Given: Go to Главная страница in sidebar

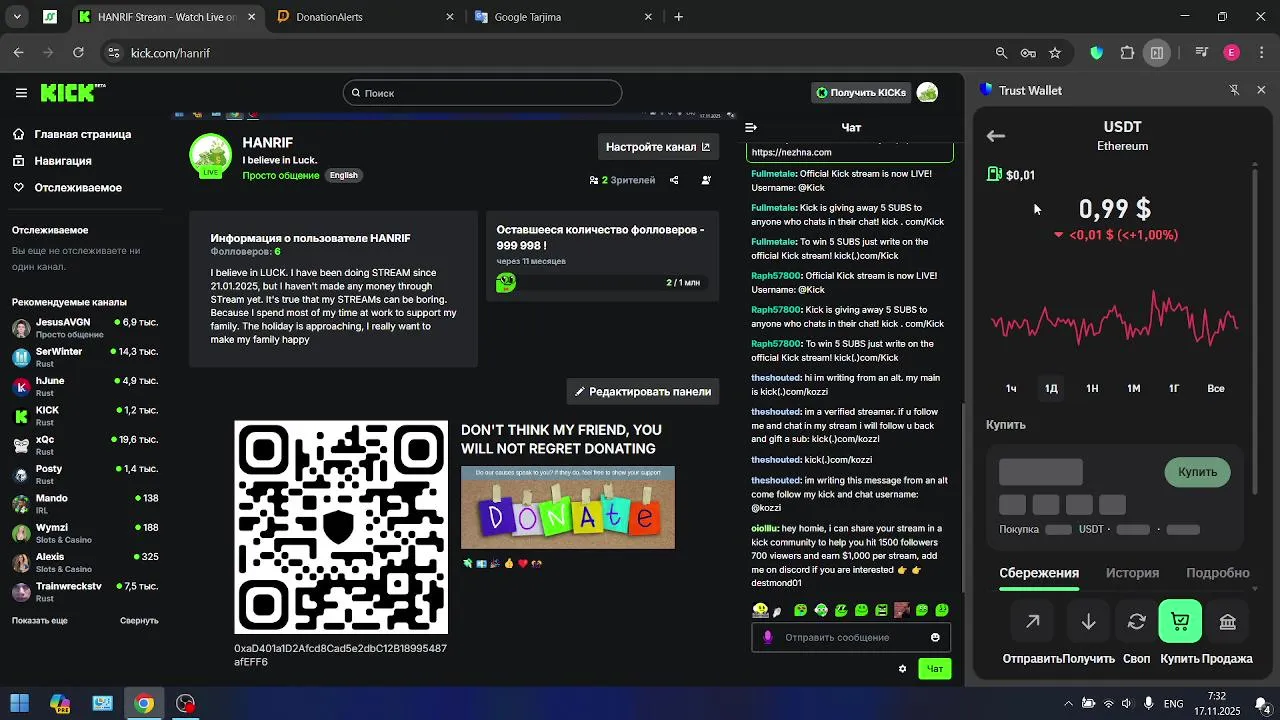Looking at the screenshot, I should coord(72,134).
